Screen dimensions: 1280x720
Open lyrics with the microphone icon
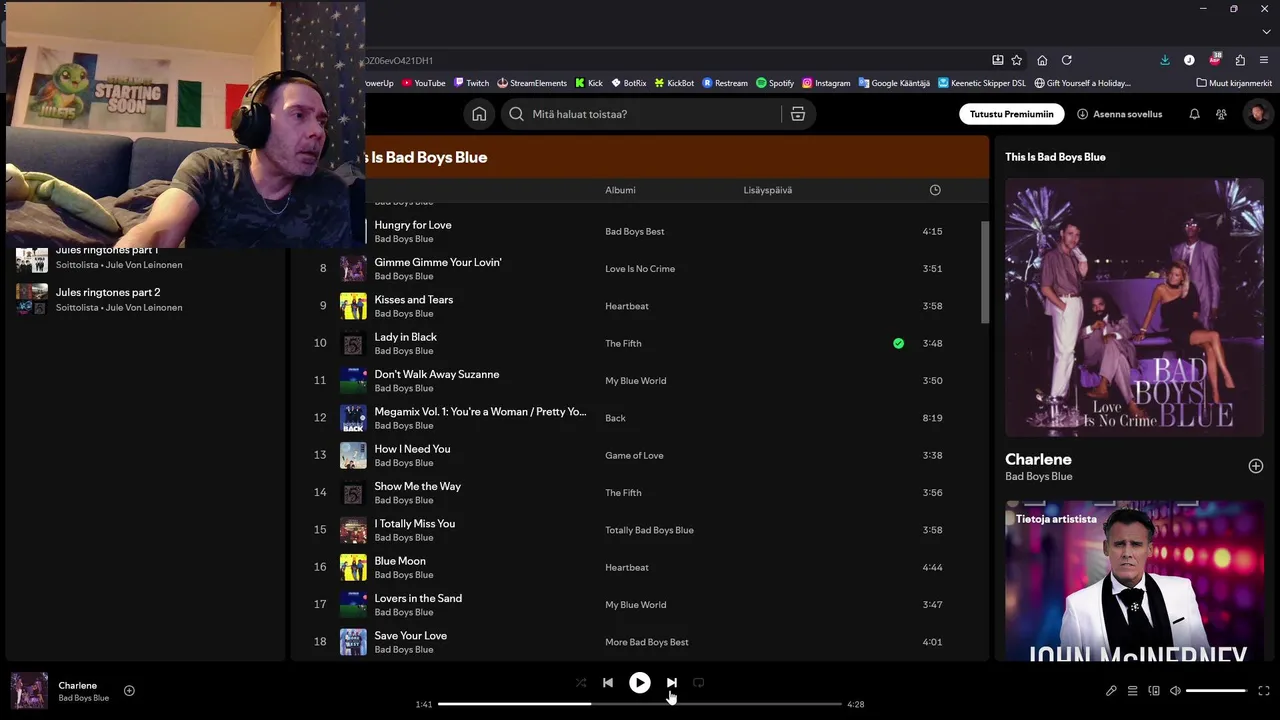click(x=1111, y=691)
